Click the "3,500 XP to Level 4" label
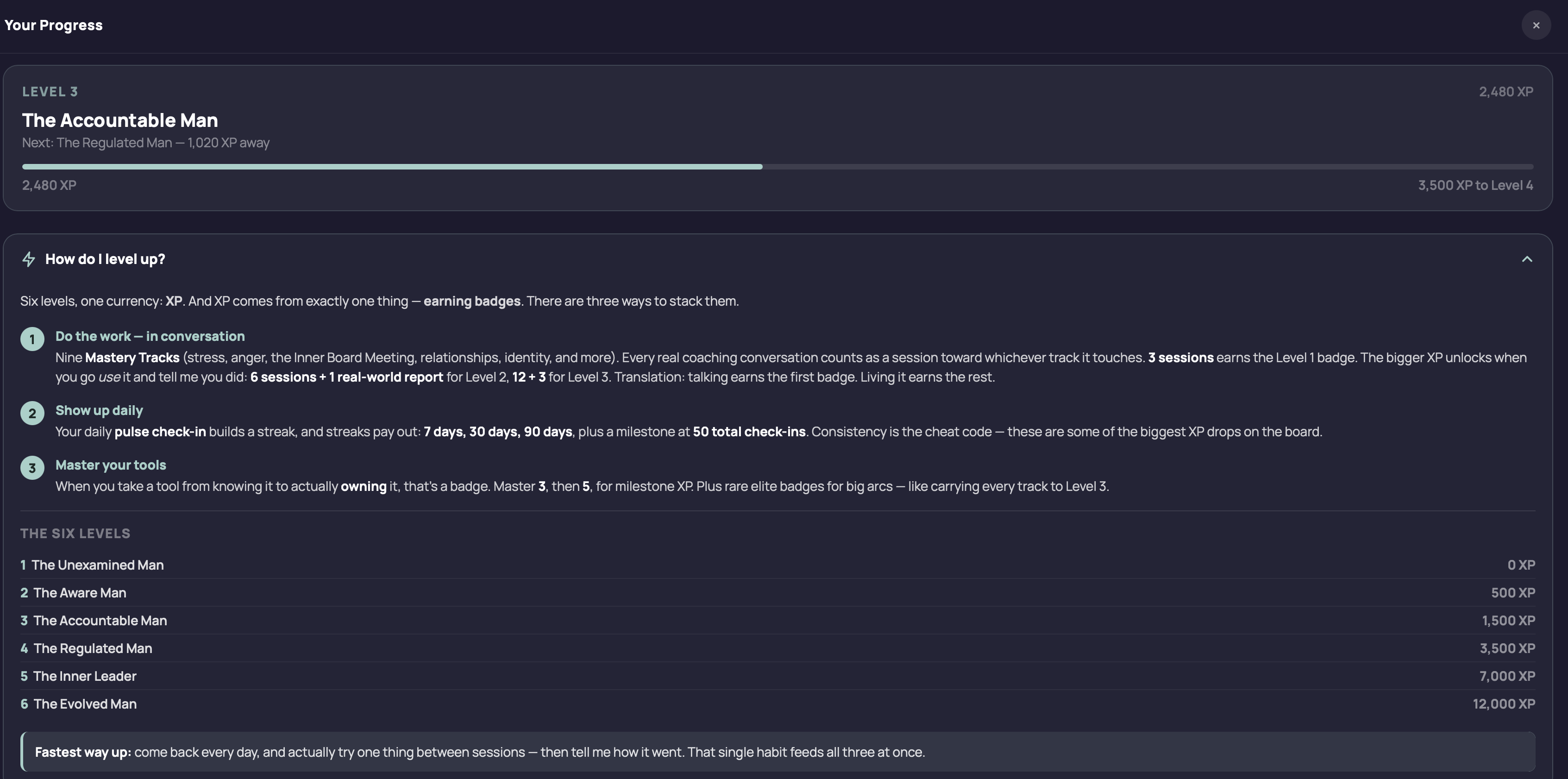1568x779 pixels. click(1475, 185)
